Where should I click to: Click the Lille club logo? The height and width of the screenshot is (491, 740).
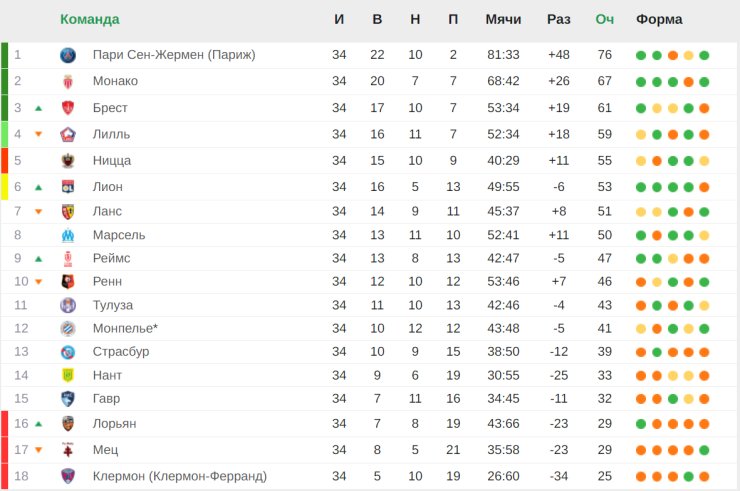[68, 135]
